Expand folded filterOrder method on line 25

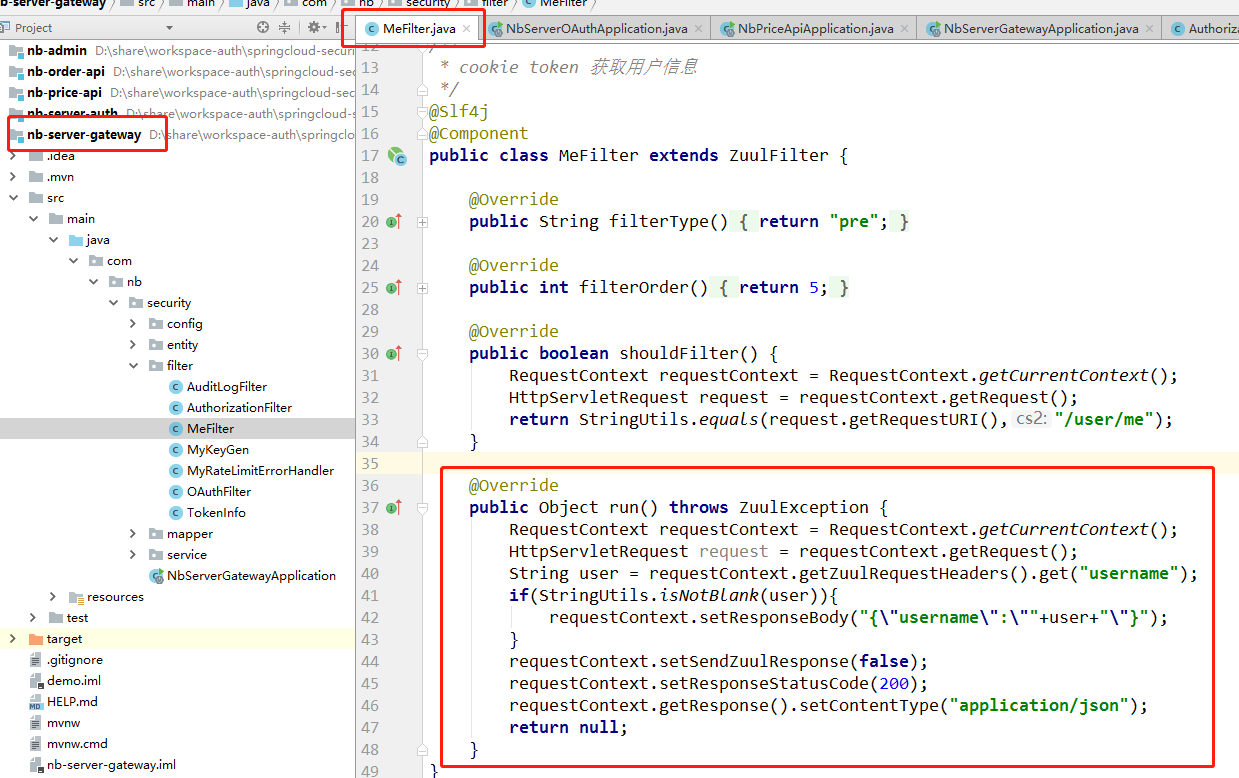[423, 288]
